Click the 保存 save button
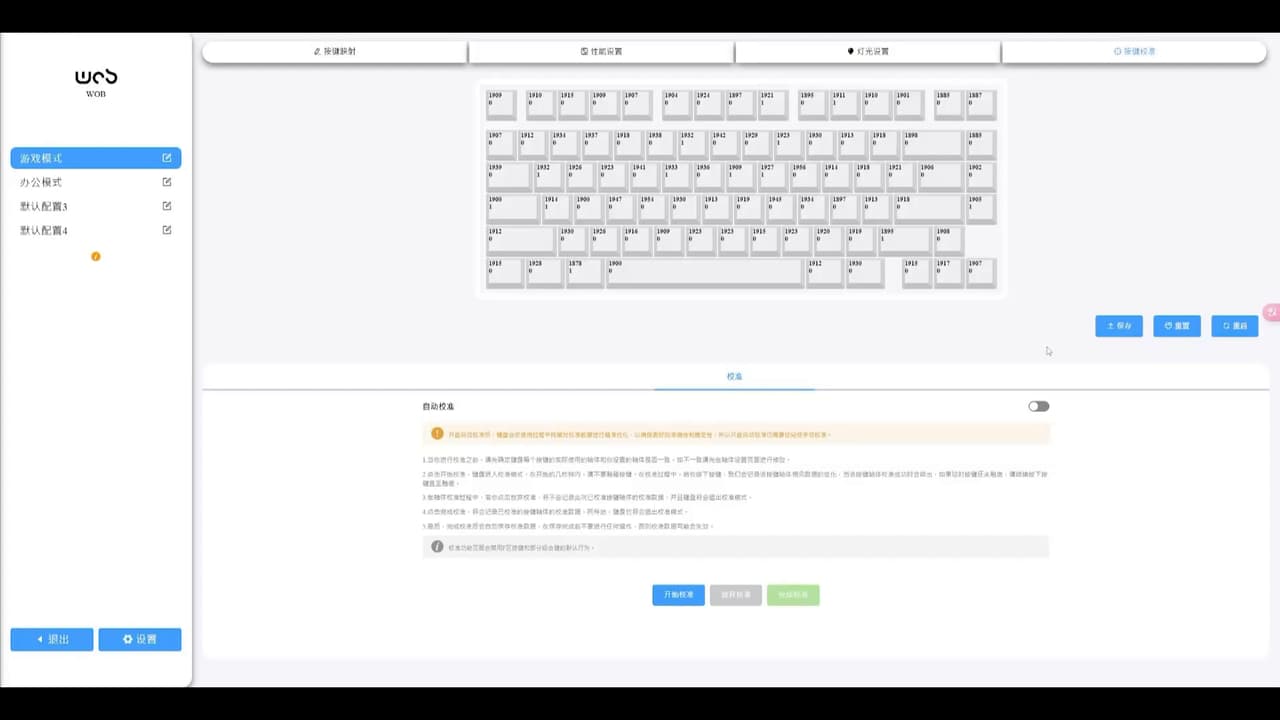 (x=1119, y=326)
